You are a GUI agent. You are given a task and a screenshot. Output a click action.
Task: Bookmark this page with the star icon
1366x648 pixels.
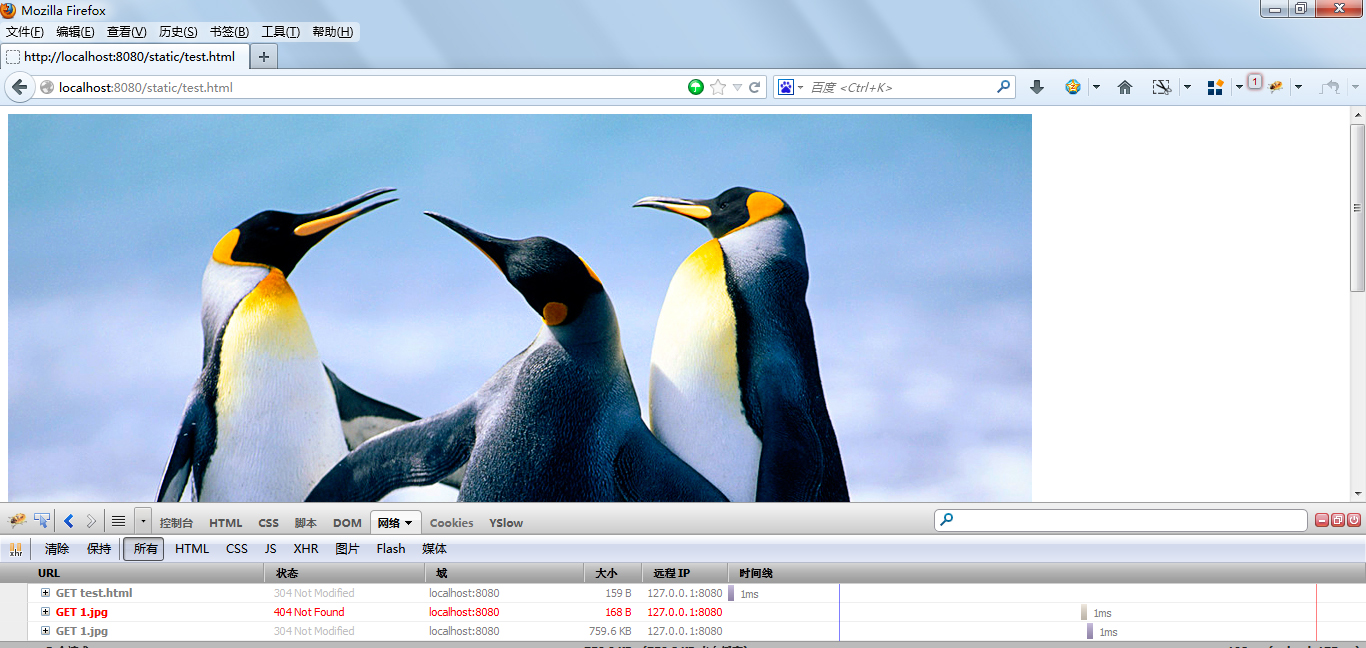click(x=718, y=87)
